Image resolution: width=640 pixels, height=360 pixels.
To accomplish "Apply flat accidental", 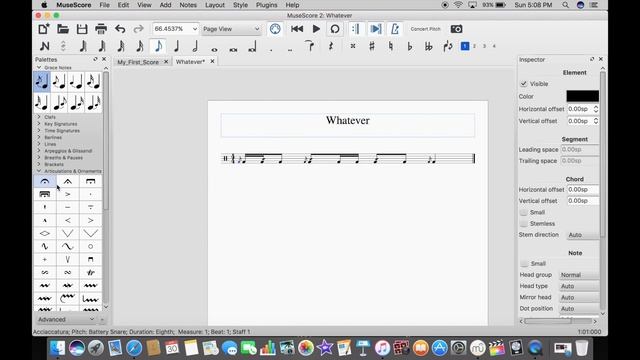I will click(x=410, y=46).
